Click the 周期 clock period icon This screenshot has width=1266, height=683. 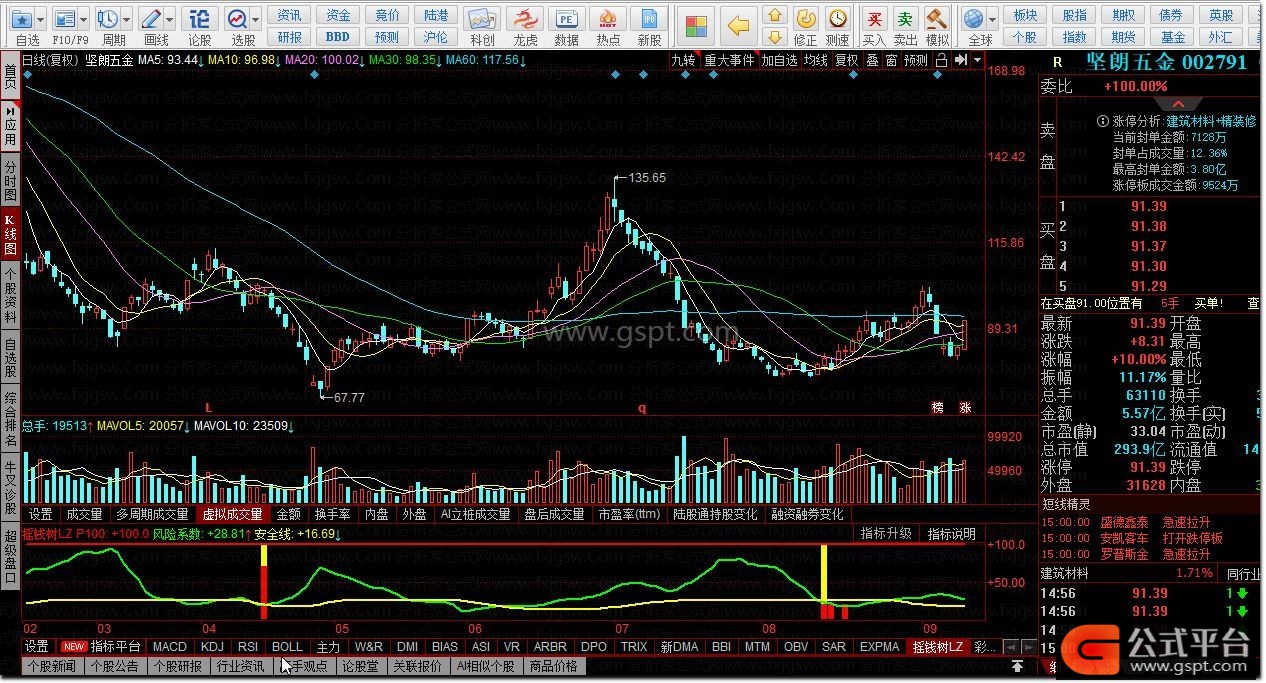107,19
